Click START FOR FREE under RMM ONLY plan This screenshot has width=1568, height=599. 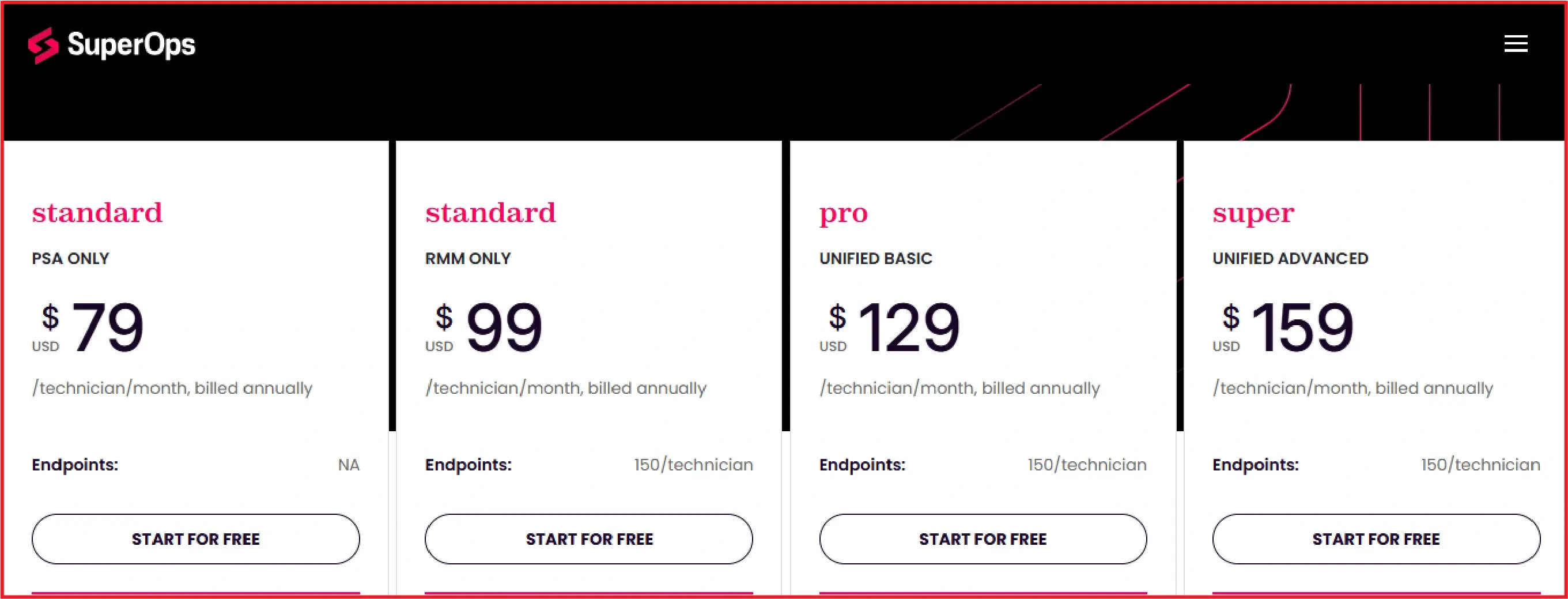588,538
